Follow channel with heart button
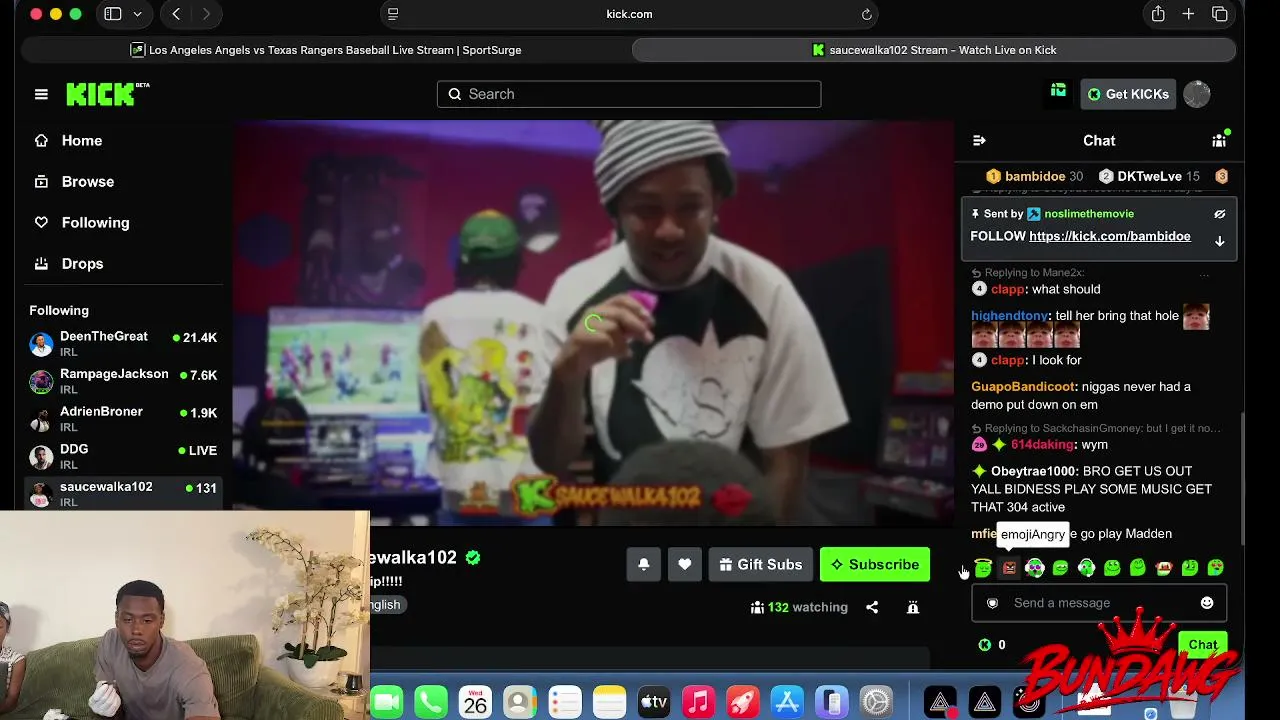The image size is (1280, 720). coord(685,565)
